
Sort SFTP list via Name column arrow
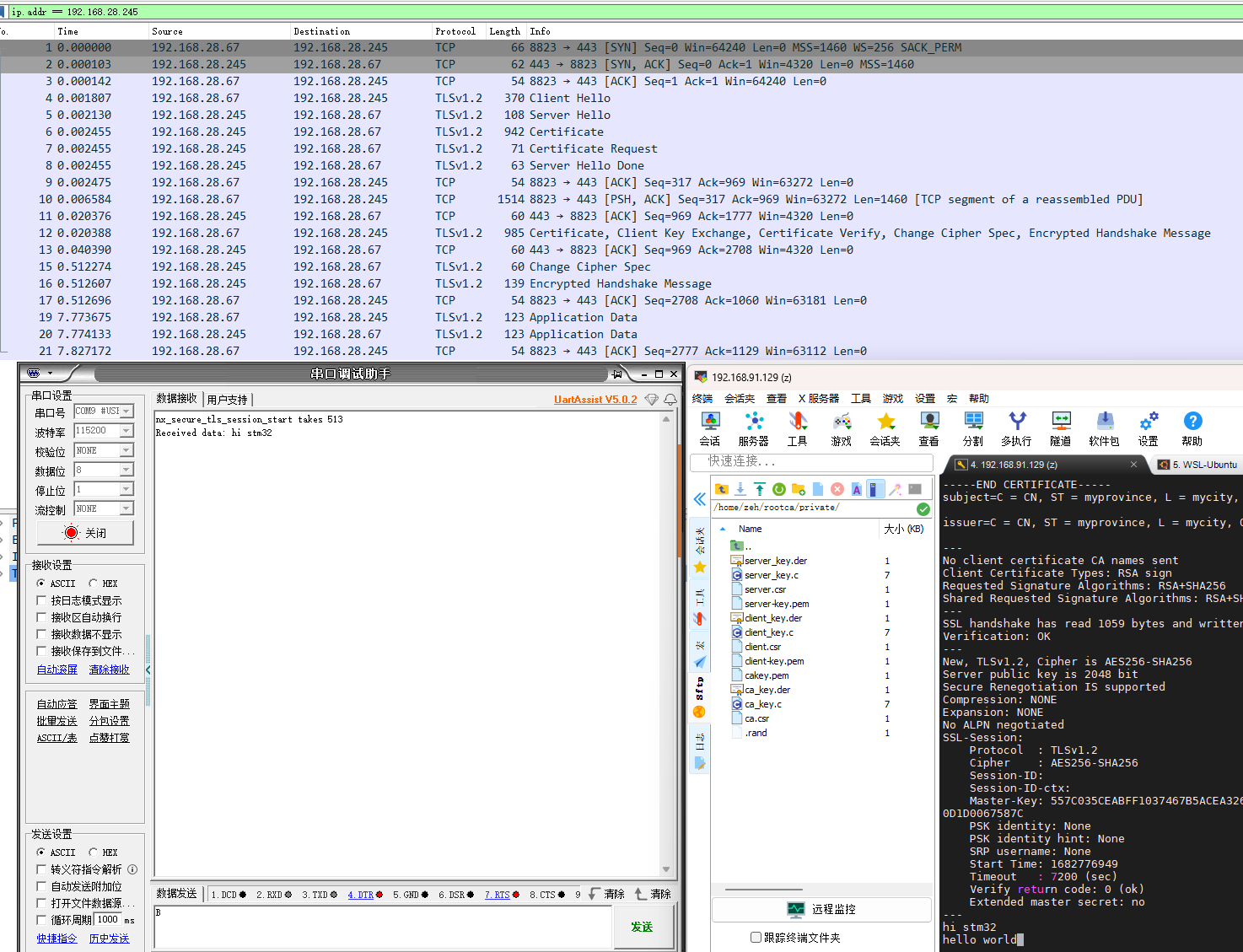723,529
